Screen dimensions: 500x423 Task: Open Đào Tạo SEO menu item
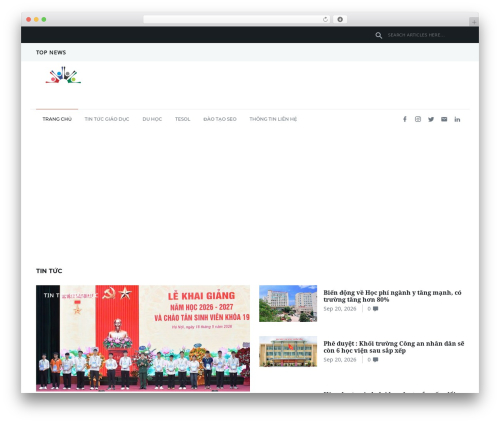point(220,119)
